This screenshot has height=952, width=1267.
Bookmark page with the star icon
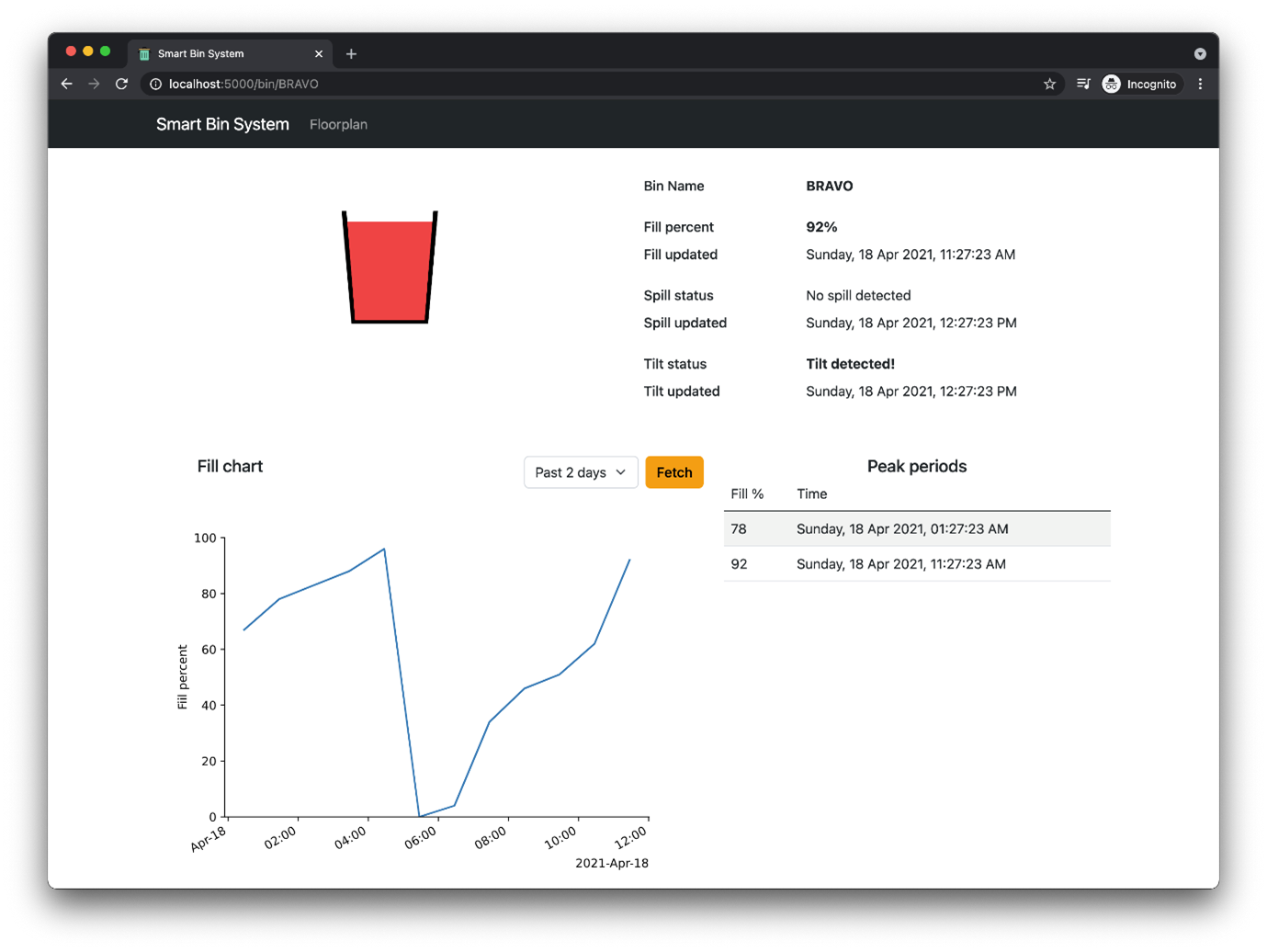(1049, 84)
